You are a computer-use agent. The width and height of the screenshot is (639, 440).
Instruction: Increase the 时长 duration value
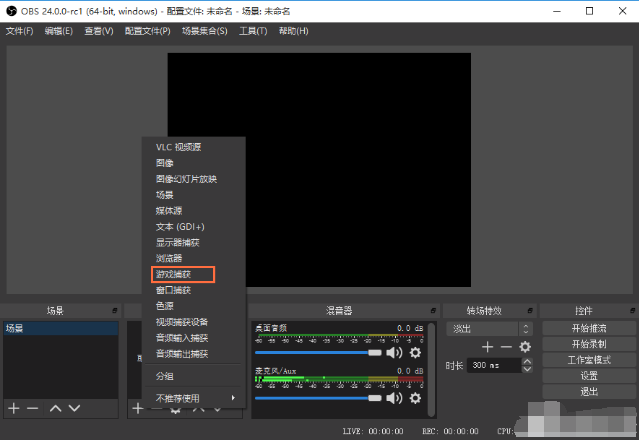click(527, 361)
